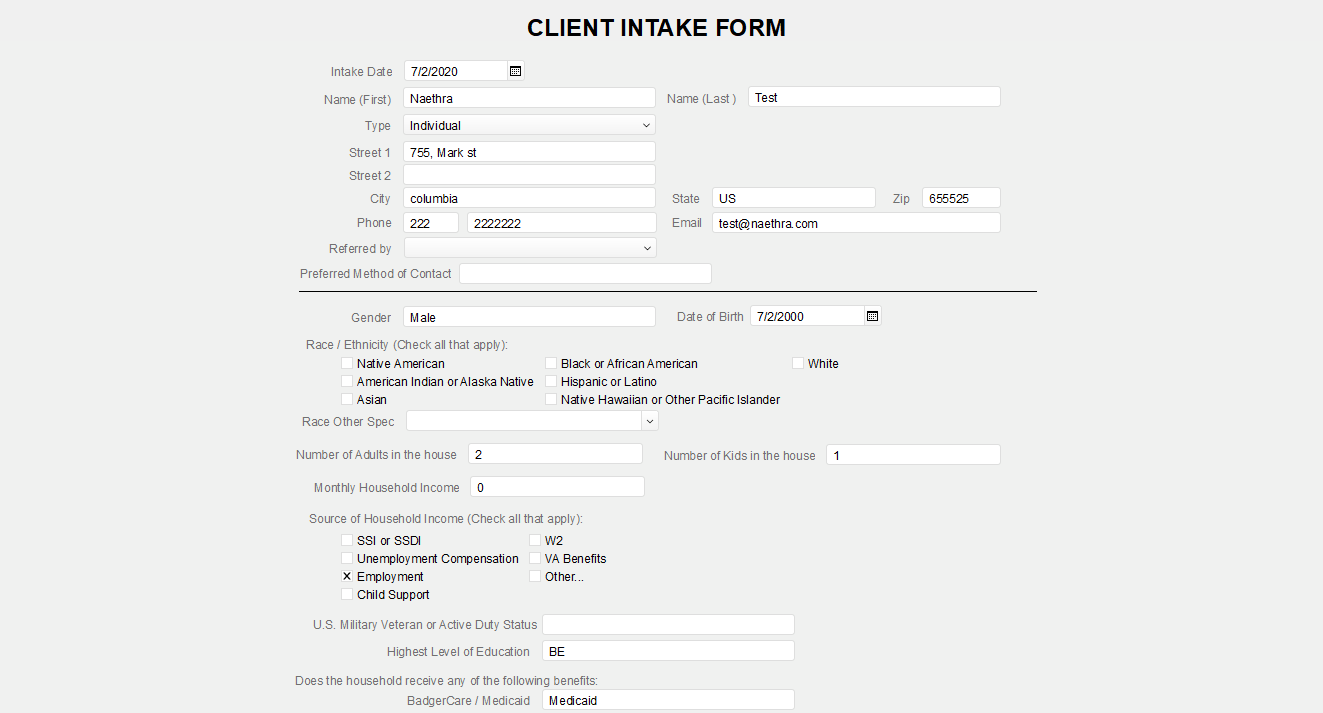The width and height of the screenshot is (1323, 713).
Task: Check the Native American checkbox
Action: point(347,363)
